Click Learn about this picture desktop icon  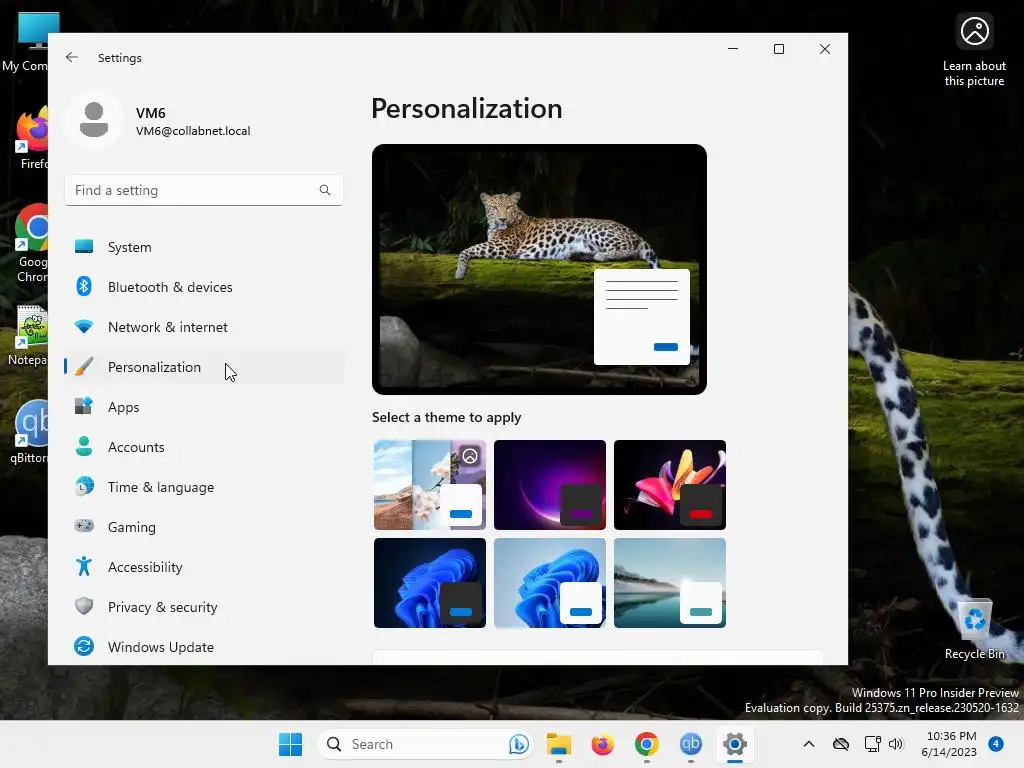[x=974, y=51]
